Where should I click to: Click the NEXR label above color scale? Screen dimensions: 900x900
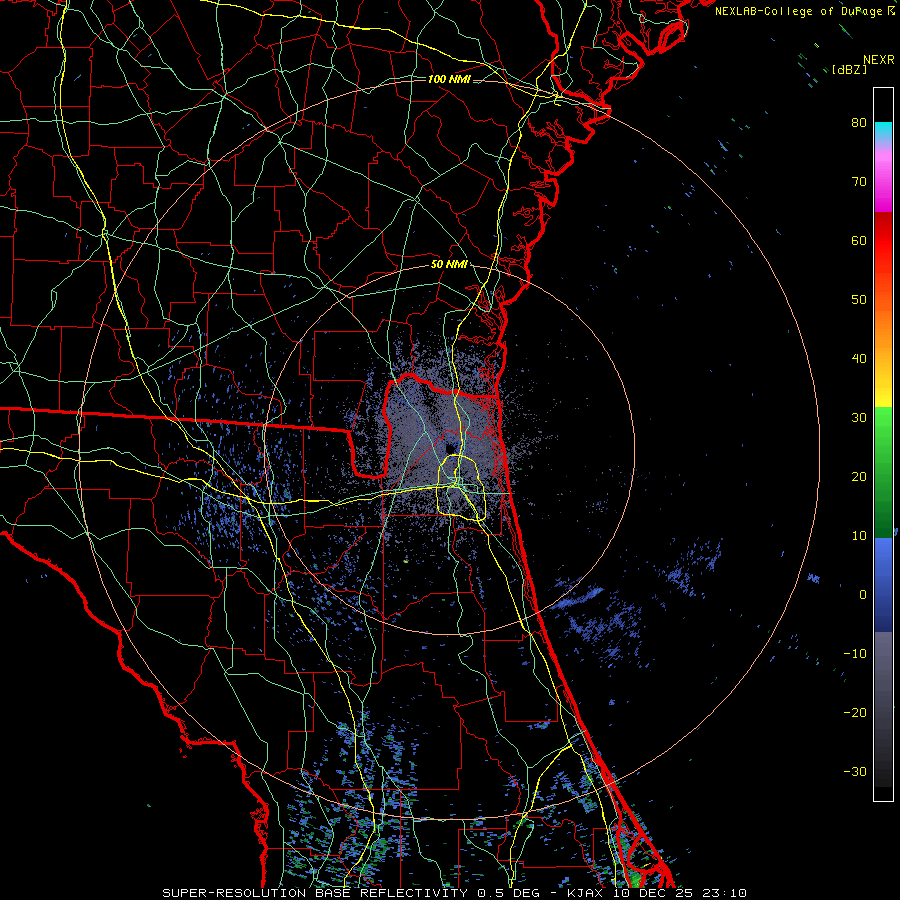click(x=878, y=60)
